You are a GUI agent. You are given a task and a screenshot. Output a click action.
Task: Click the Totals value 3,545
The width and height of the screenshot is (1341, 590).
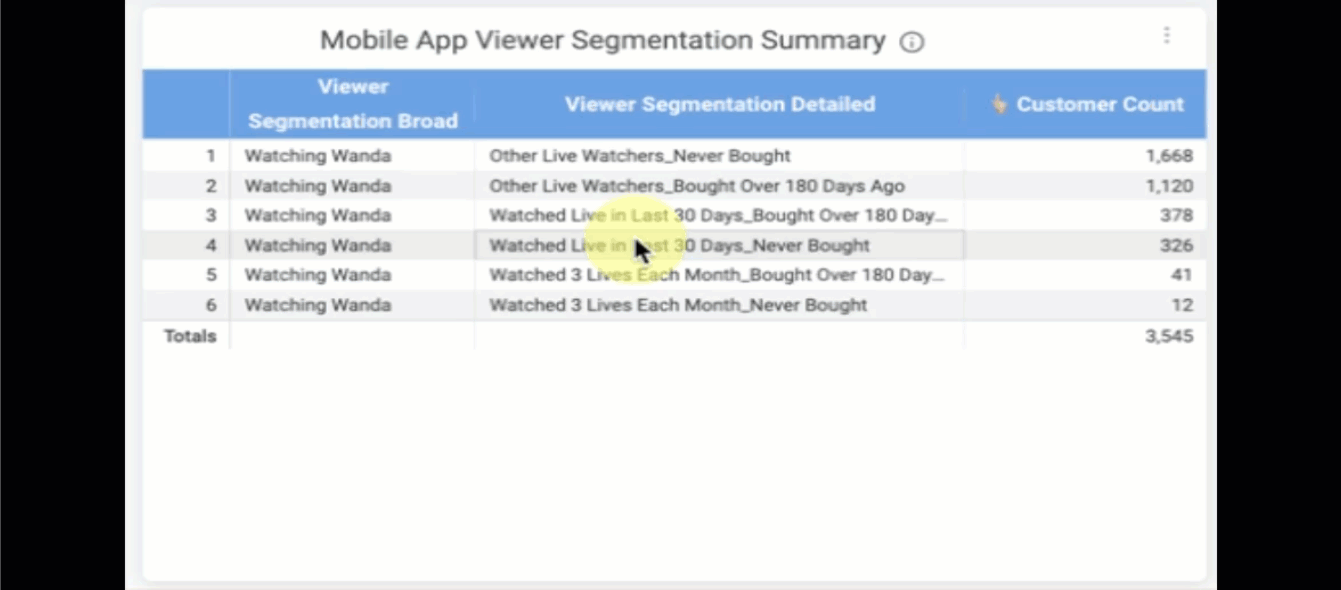pyautogui.click(x=1169, y=336)
